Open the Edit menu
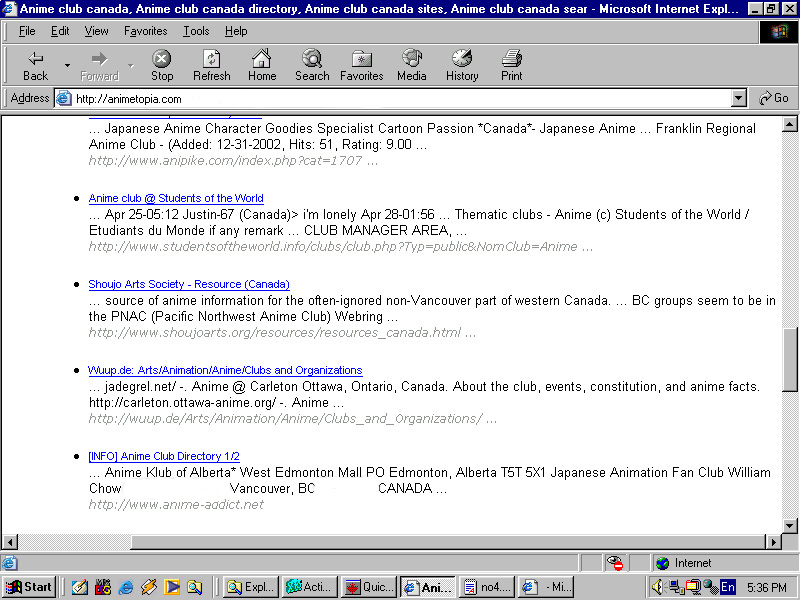 point(60,31)
